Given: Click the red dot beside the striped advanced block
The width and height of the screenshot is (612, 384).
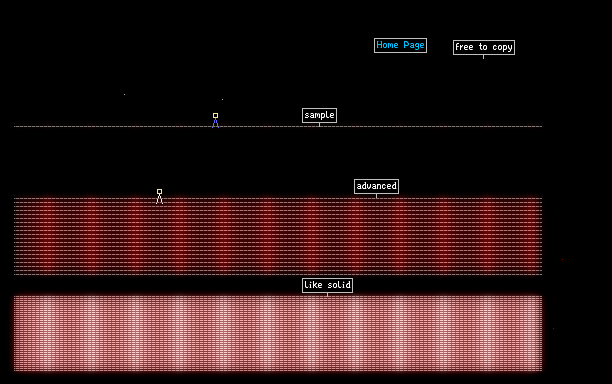Looking at the screenshot, I should point(562,260).
